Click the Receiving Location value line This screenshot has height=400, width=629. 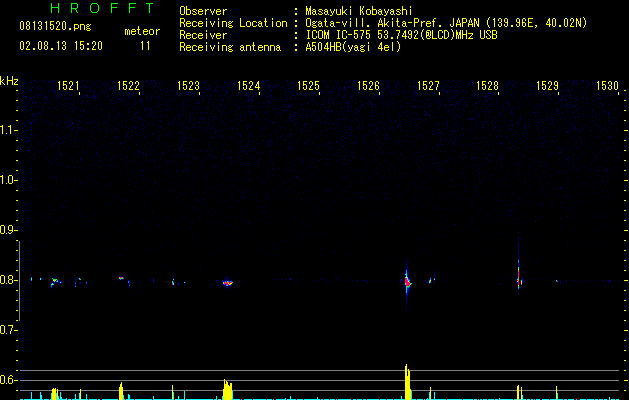point(446,23)
